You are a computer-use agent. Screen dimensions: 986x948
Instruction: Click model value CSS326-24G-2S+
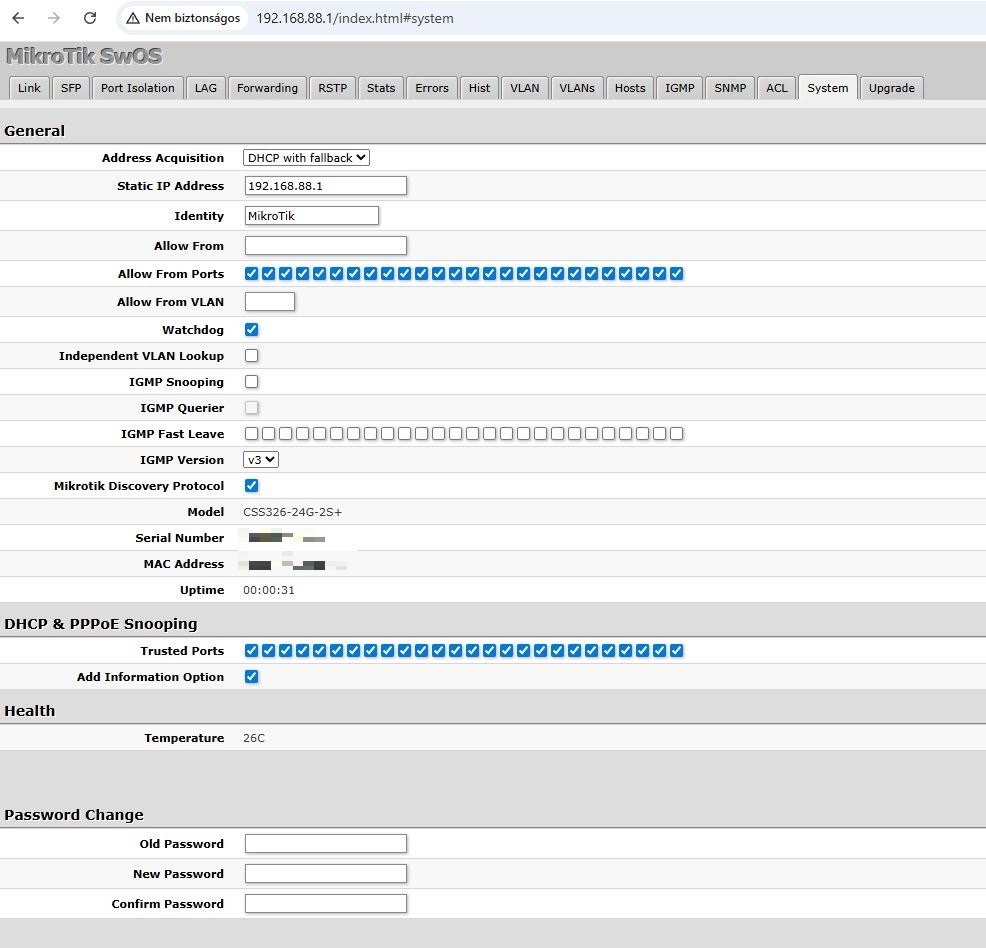(292, 512)
